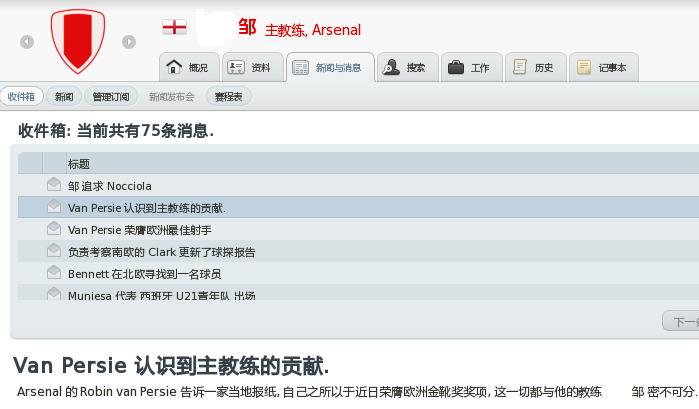Click the first narrow column header left of 标题
The image size is (699, 409).
tap(30, 163)
